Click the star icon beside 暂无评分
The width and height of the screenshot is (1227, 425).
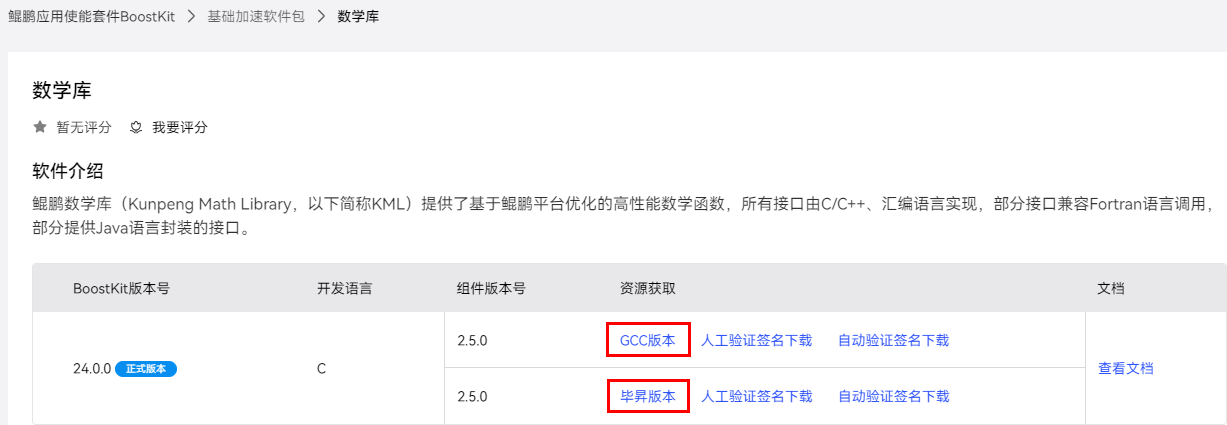tap(40, 127)
